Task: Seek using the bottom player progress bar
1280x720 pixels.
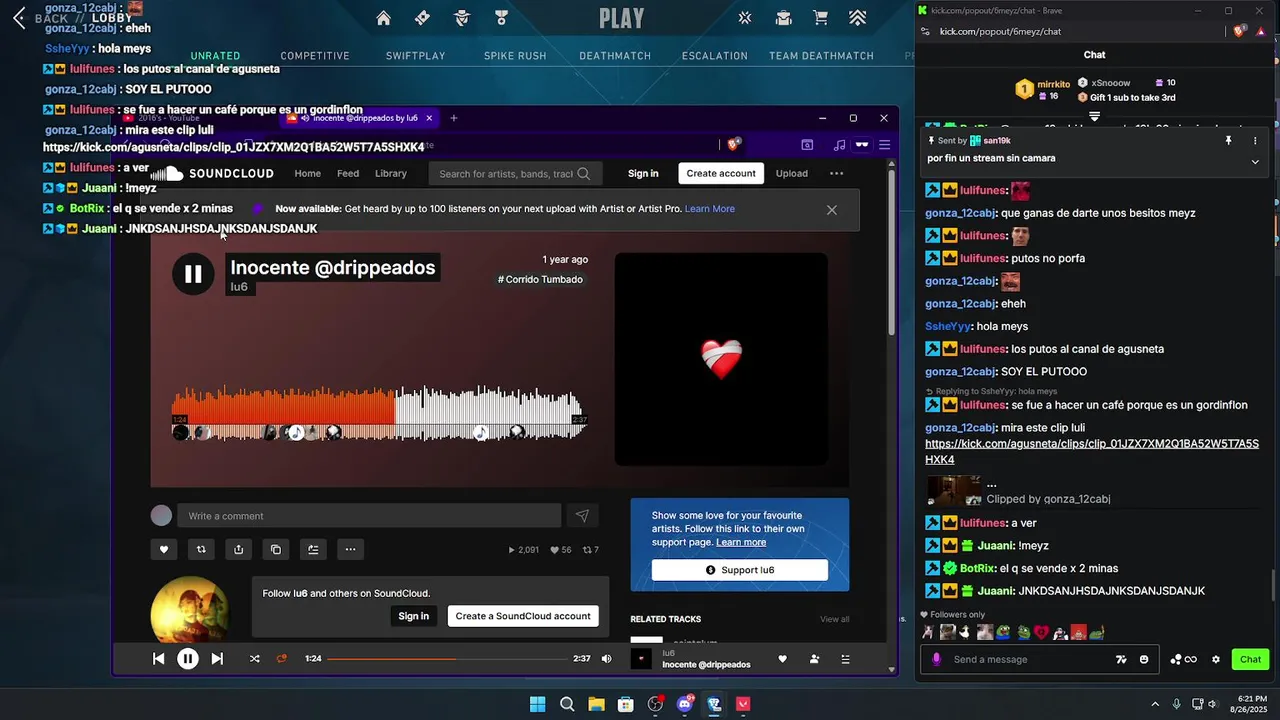Action: coord(448,659)
